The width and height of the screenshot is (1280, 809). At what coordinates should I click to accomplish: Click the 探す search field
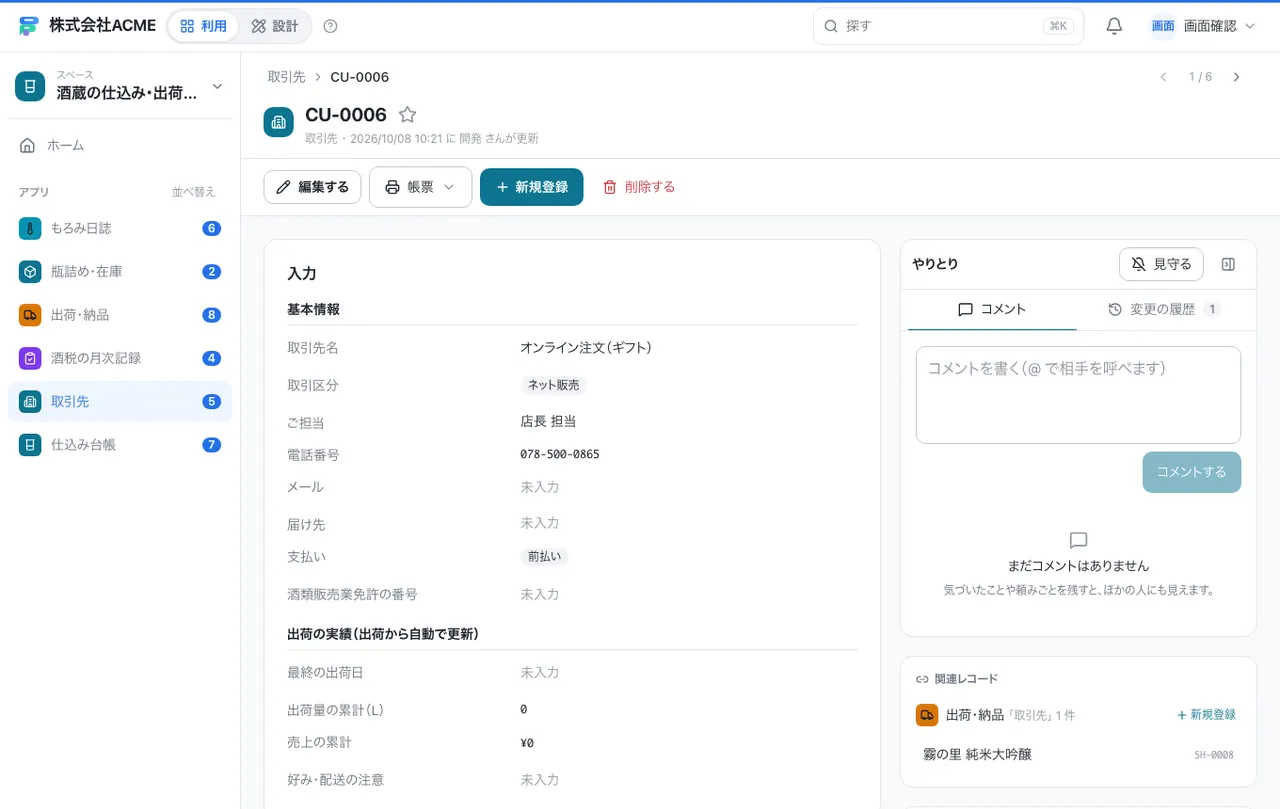click(948, 26)
